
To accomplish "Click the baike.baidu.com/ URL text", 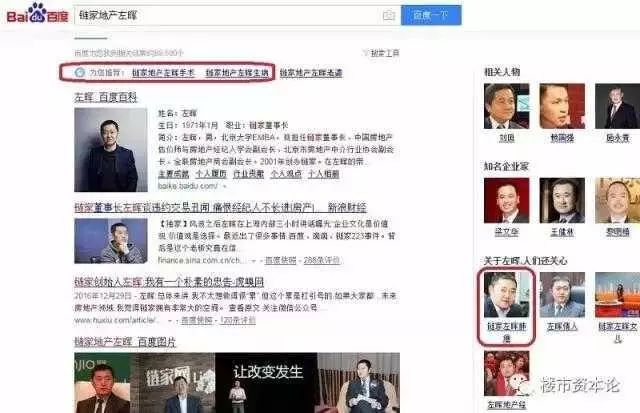I will (x=188, y=186).
